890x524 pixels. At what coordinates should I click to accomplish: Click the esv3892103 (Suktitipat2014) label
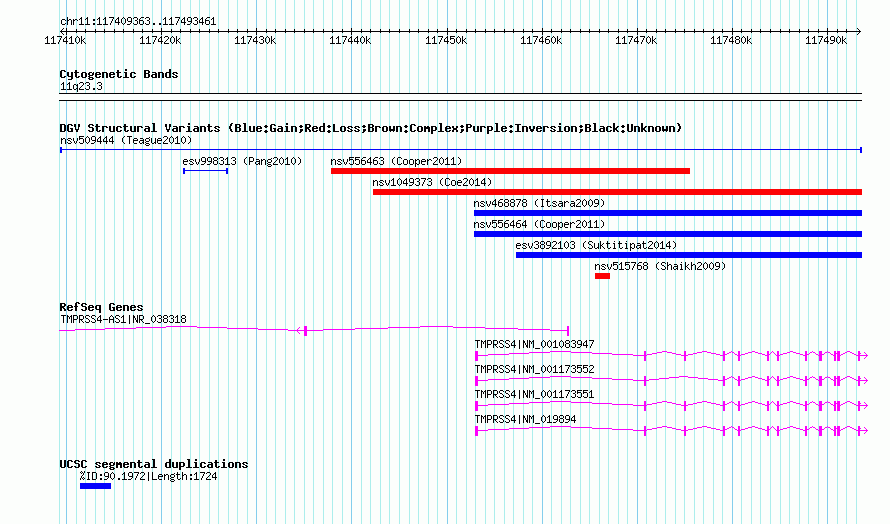tap(597, 245)
